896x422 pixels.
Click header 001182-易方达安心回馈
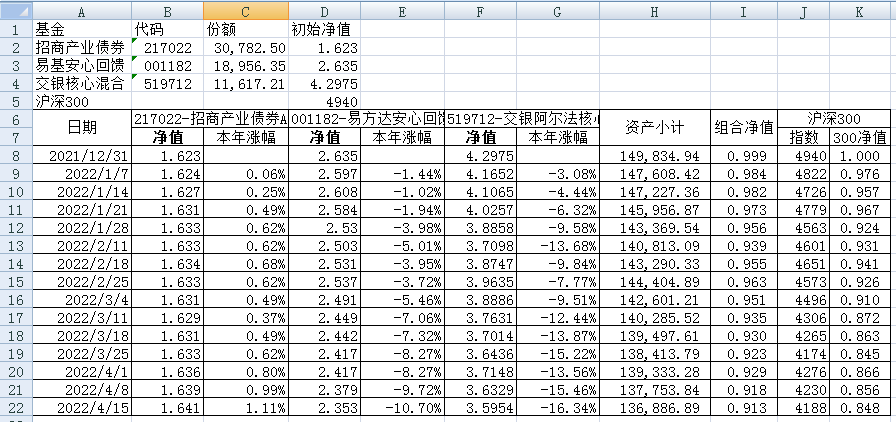367,120
